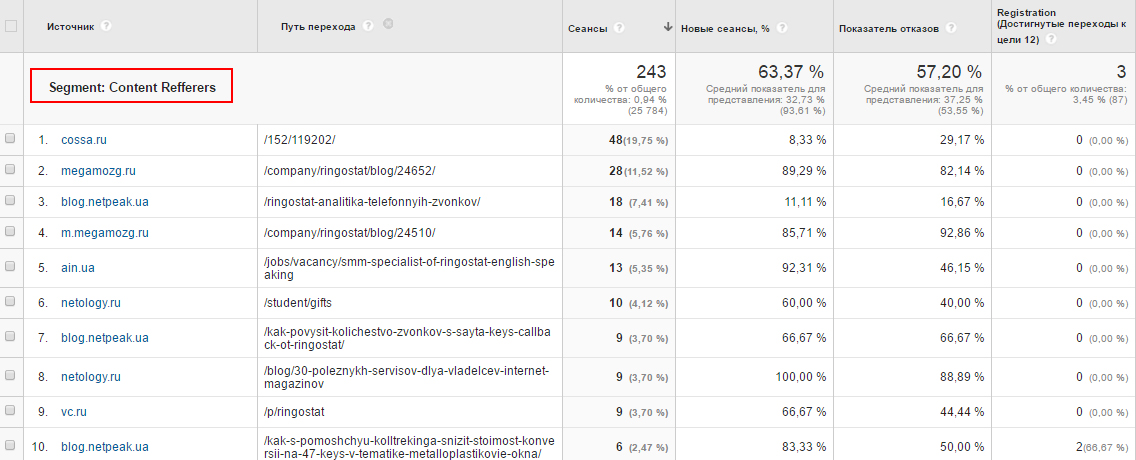Open help icon beside Registration goal header
Image resolution: width=1136 pixels, height=460 pixels.
(1051, 41)
